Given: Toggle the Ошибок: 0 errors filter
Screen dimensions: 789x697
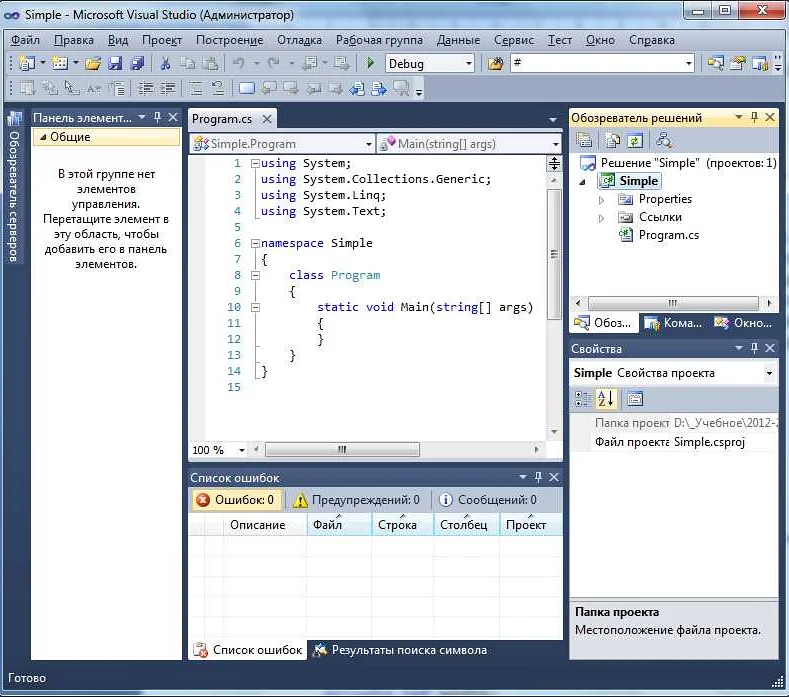Looking at the screenshot, I should [235, 500].
